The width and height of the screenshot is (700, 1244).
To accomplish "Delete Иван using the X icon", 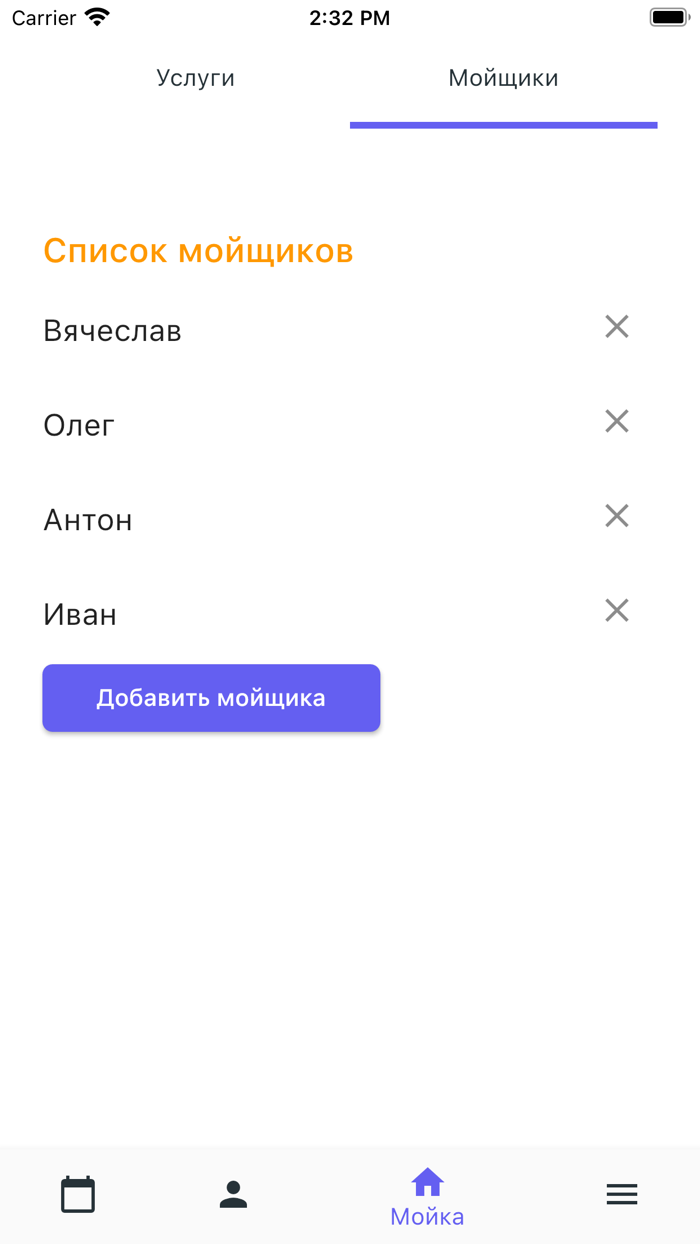I will click(616, 611).
